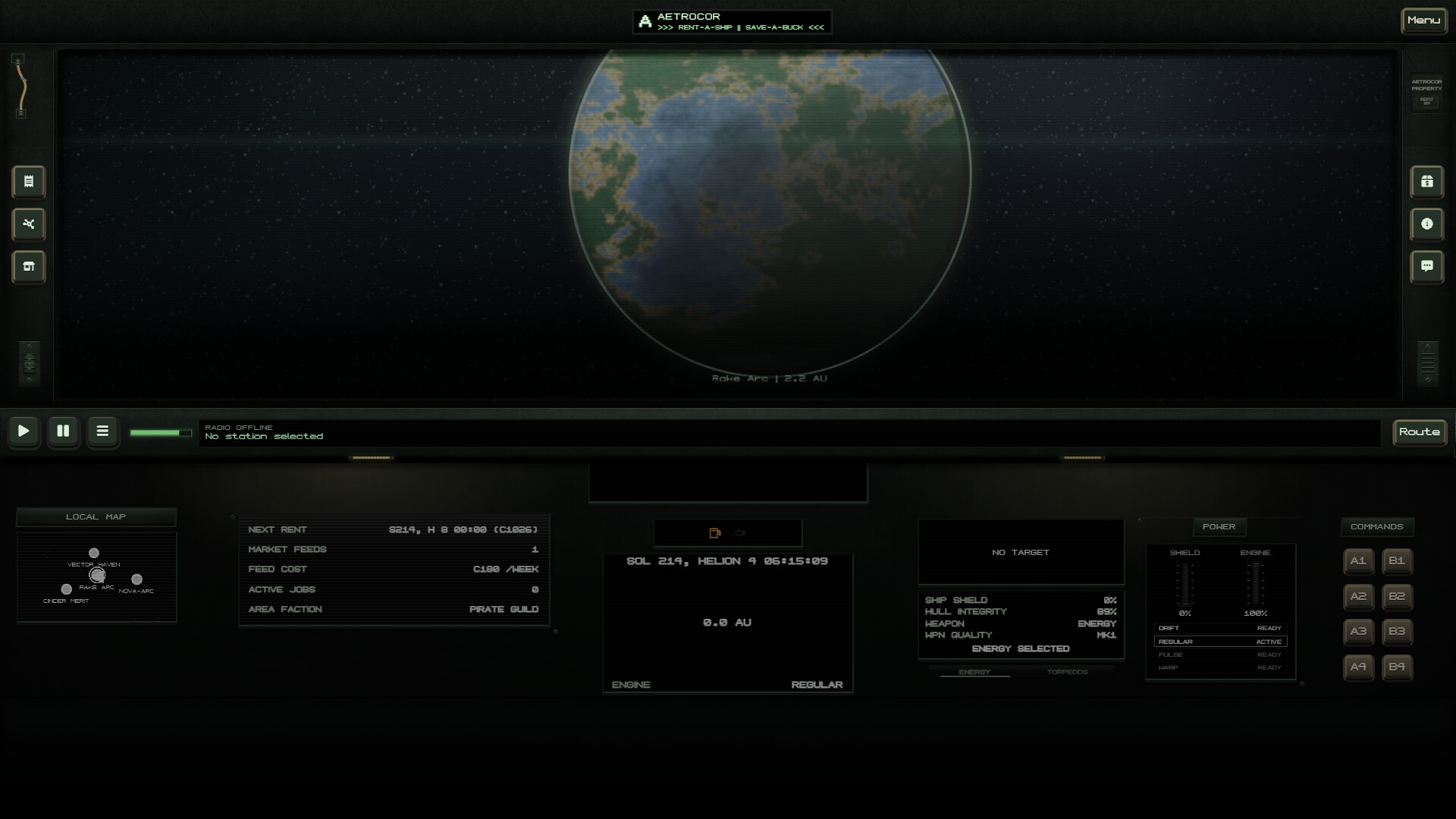Select Nova-Arc node on local map

click(136, 579)
